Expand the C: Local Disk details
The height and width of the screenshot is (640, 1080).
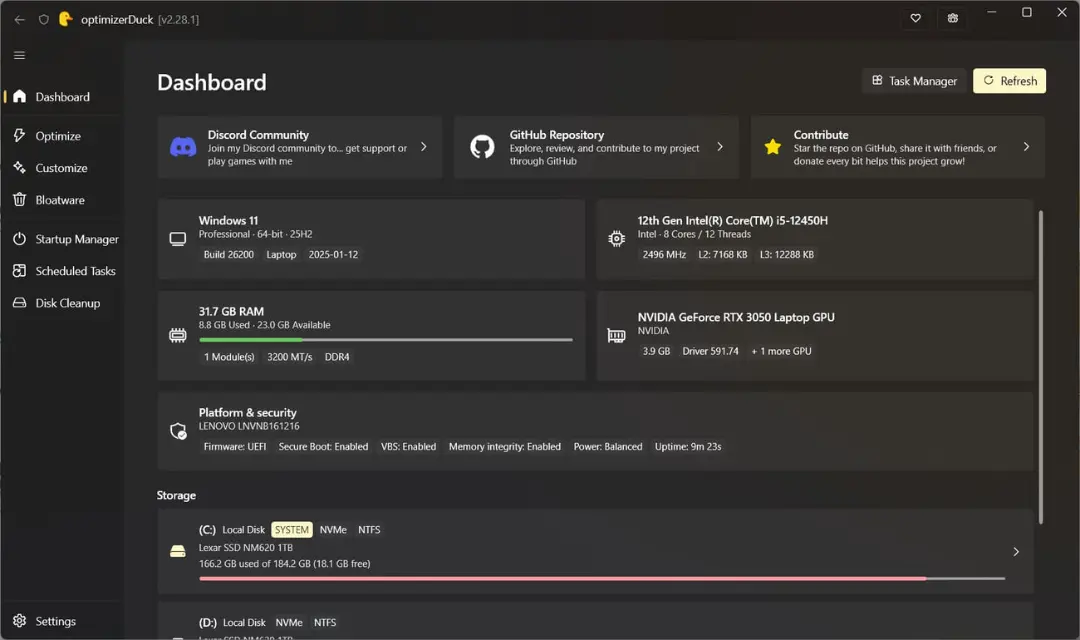click(1016, 552)
